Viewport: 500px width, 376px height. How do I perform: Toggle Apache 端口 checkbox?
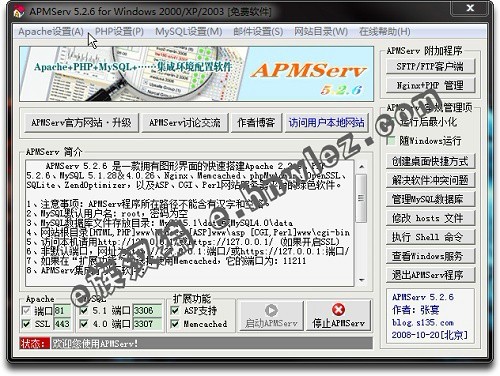[x=26, y=311]
